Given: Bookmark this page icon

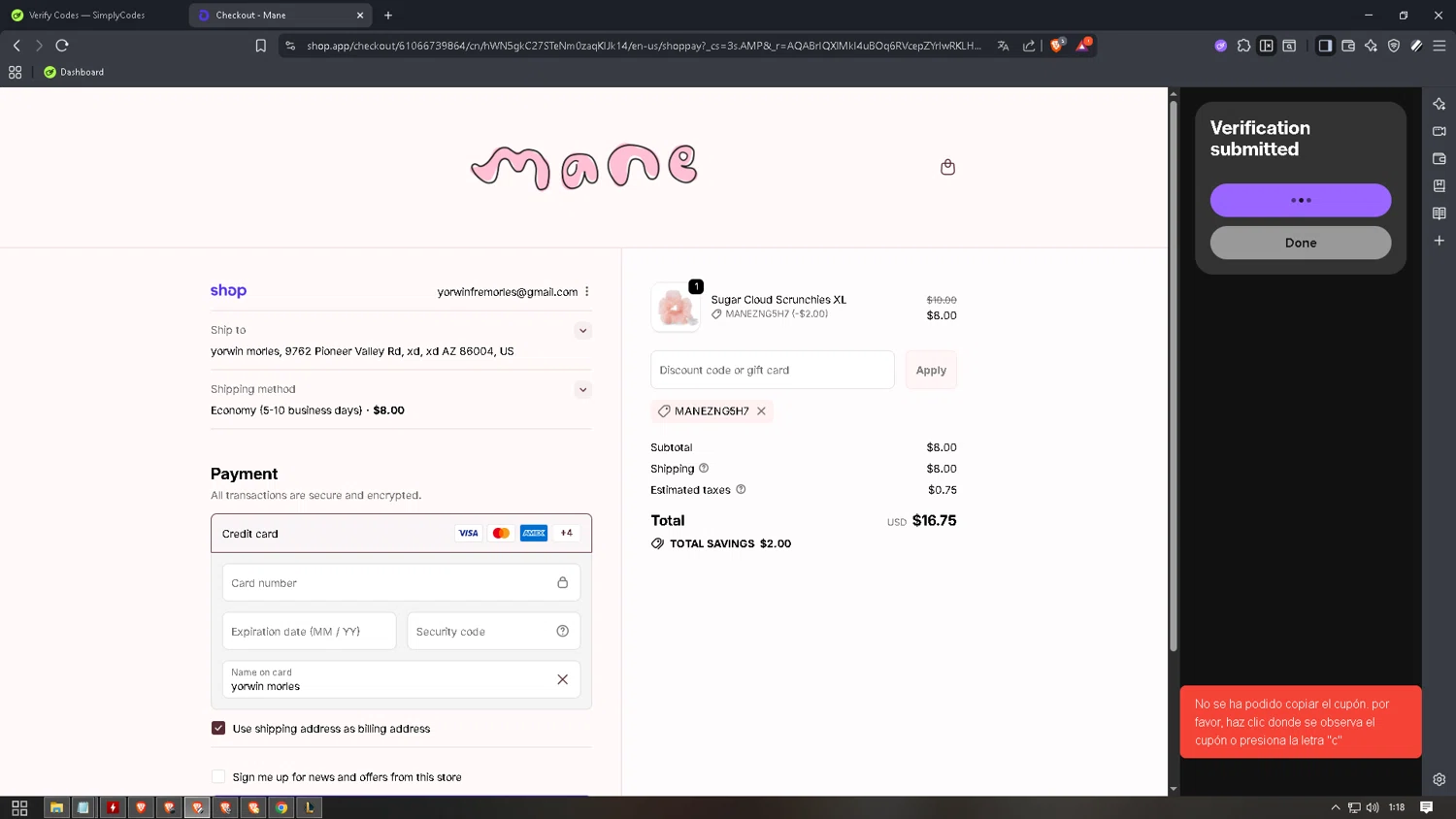Looking at the screenshot, I should [260, 46].
